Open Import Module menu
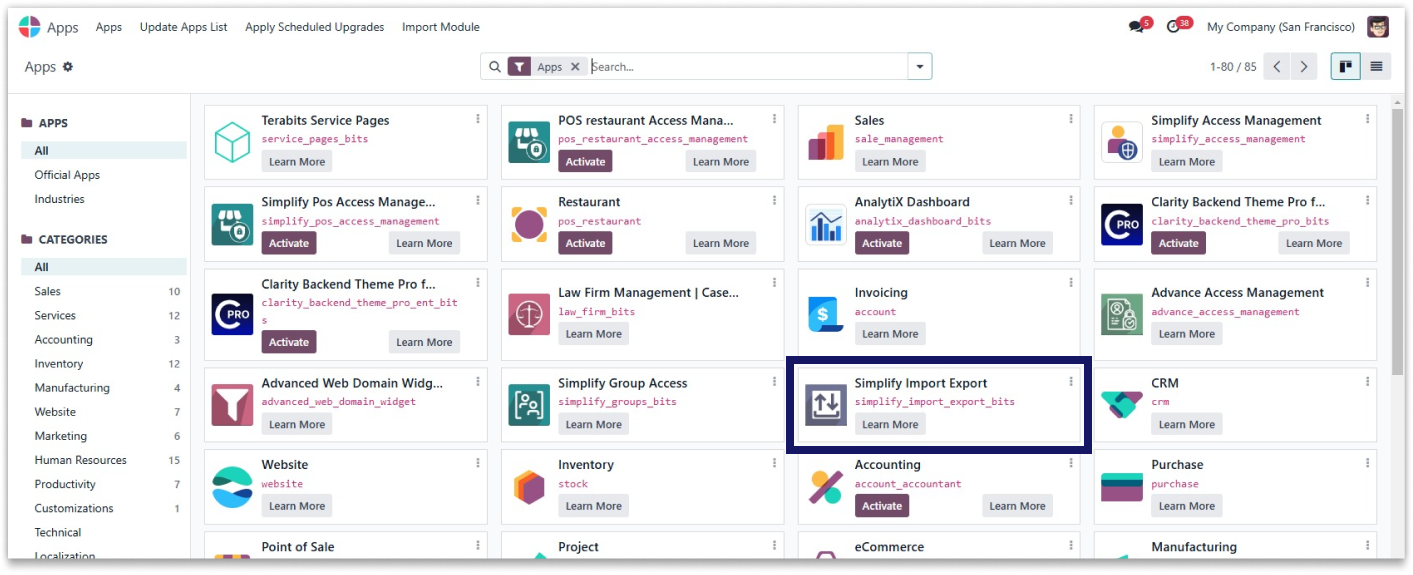1413x575 pixels. [441, 27]
